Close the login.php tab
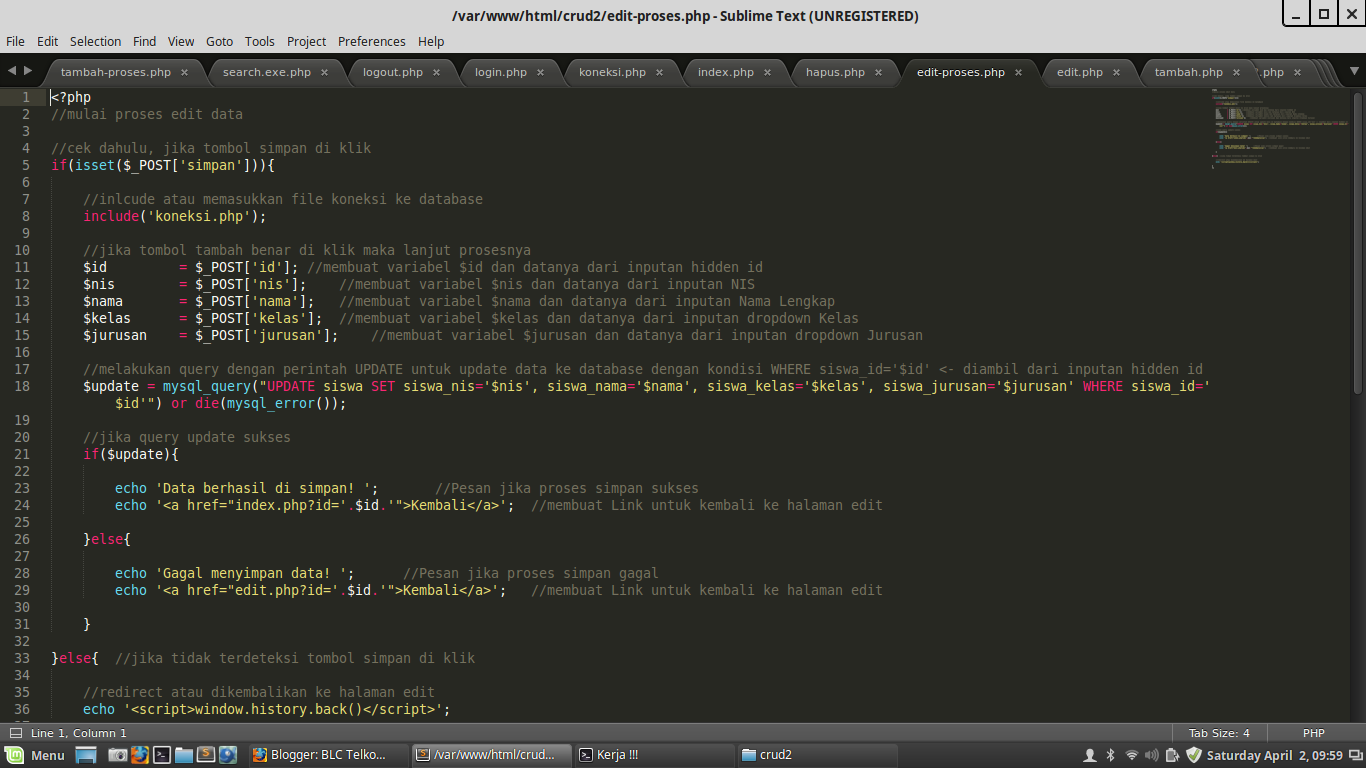This screenshot has height=768, width=1366. [x=540, y=72]
